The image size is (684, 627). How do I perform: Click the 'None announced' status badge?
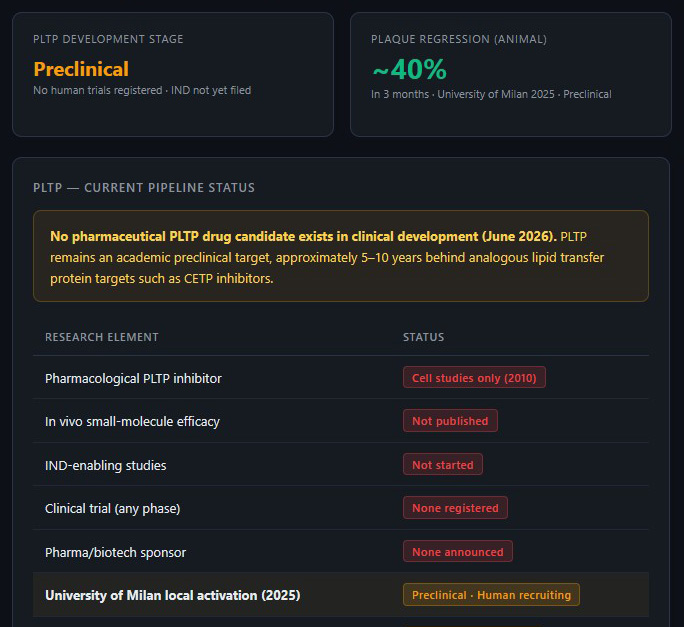(x=458, y=552)
